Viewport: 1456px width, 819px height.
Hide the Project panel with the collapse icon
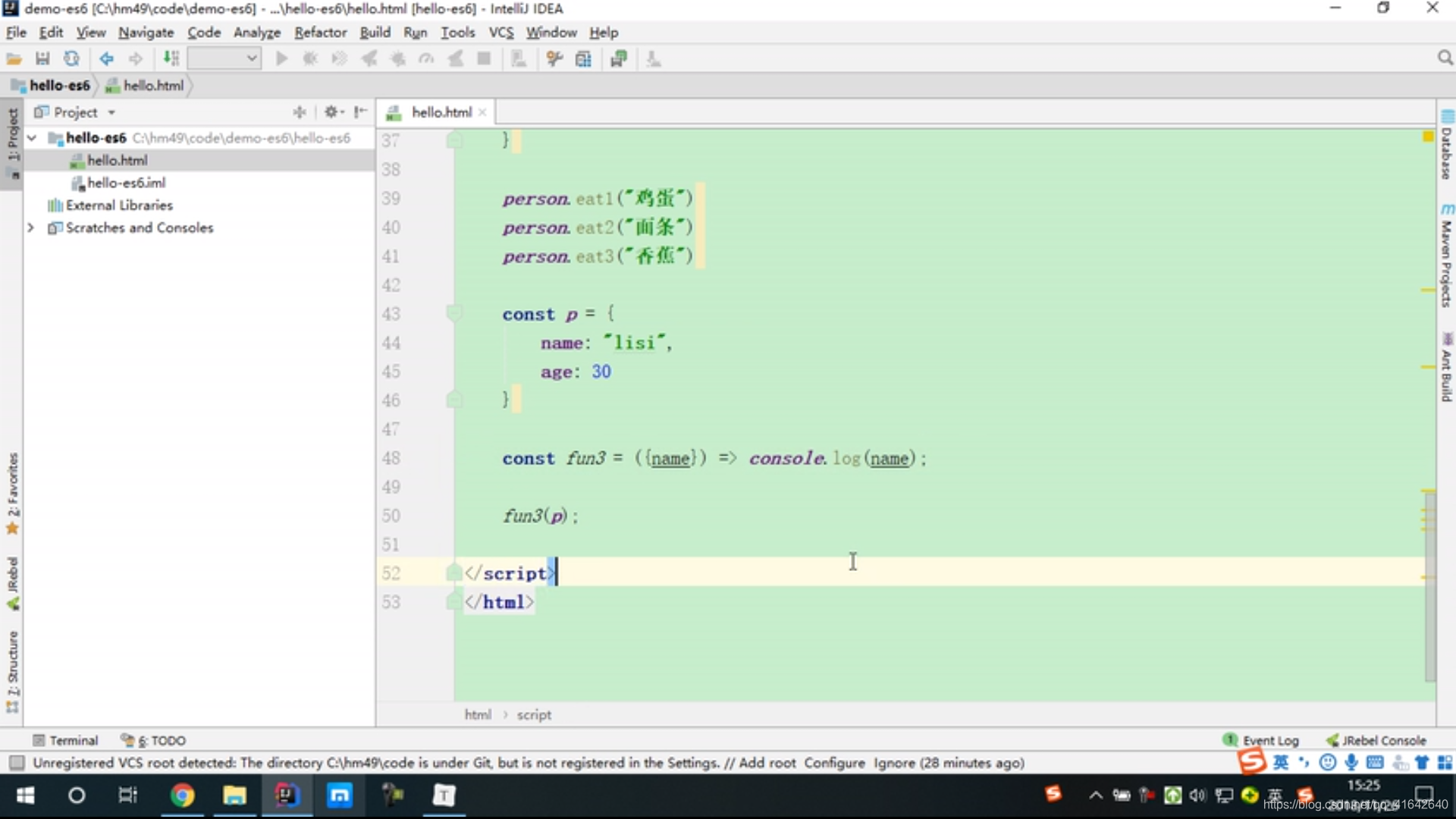(361, 112)
